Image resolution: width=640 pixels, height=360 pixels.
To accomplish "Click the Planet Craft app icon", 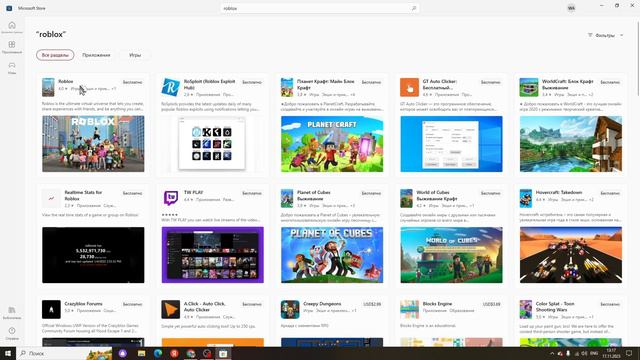I will pyautogui.click(x=287, y=87).
